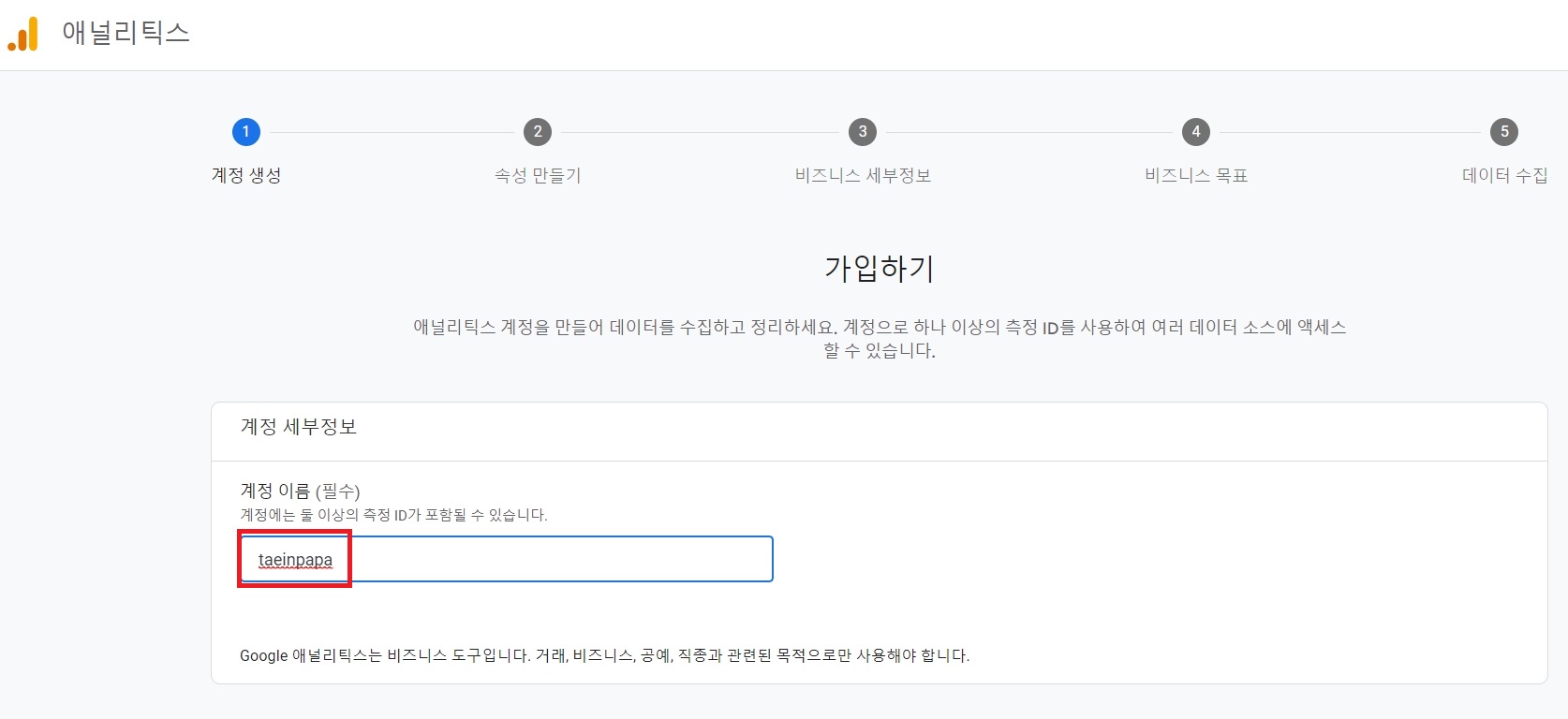Click the 애널리틱스 header title
The image size is (1568, 719).
click(126, 33)
